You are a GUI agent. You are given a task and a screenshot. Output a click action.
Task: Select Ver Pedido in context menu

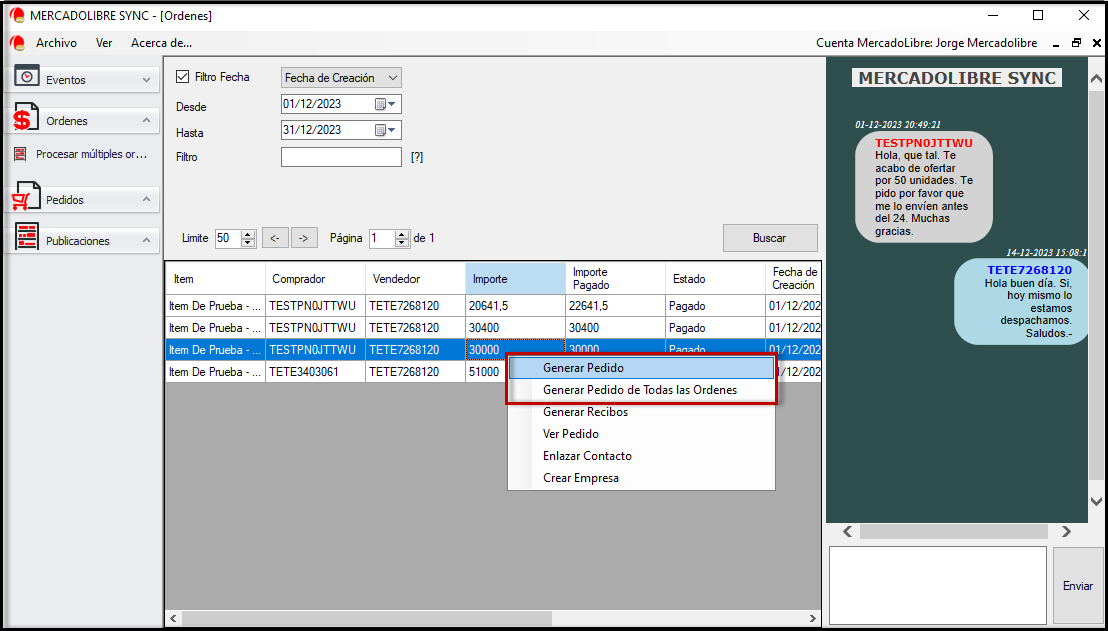click(642, 434)
